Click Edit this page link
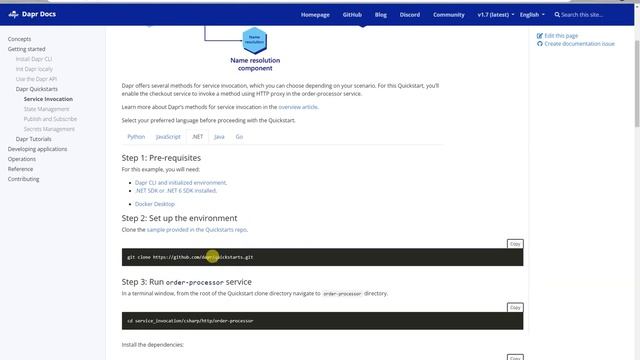 click(561, 36)
